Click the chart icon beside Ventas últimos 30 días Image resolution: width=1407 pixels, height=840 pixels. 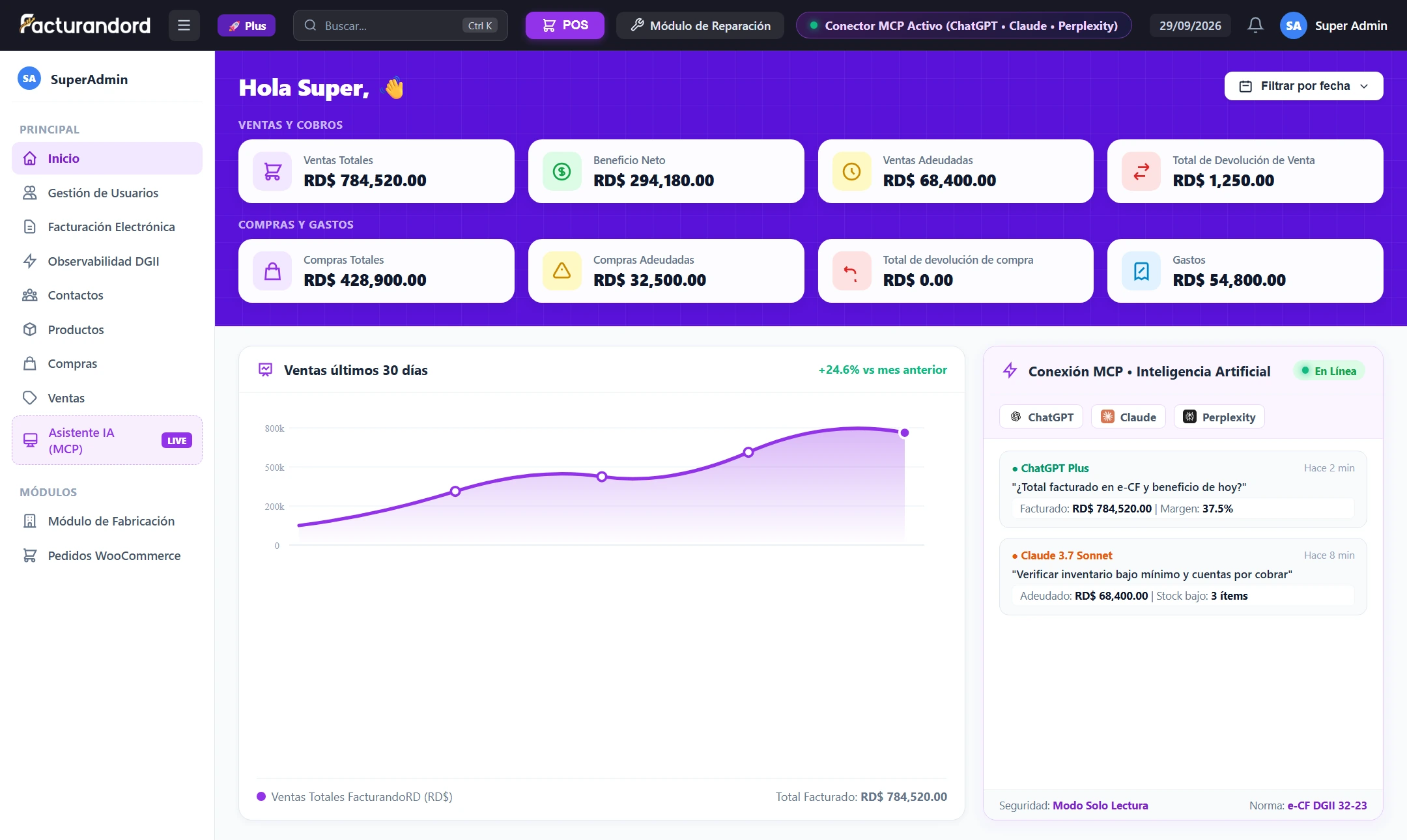click(x=265, y=370)
